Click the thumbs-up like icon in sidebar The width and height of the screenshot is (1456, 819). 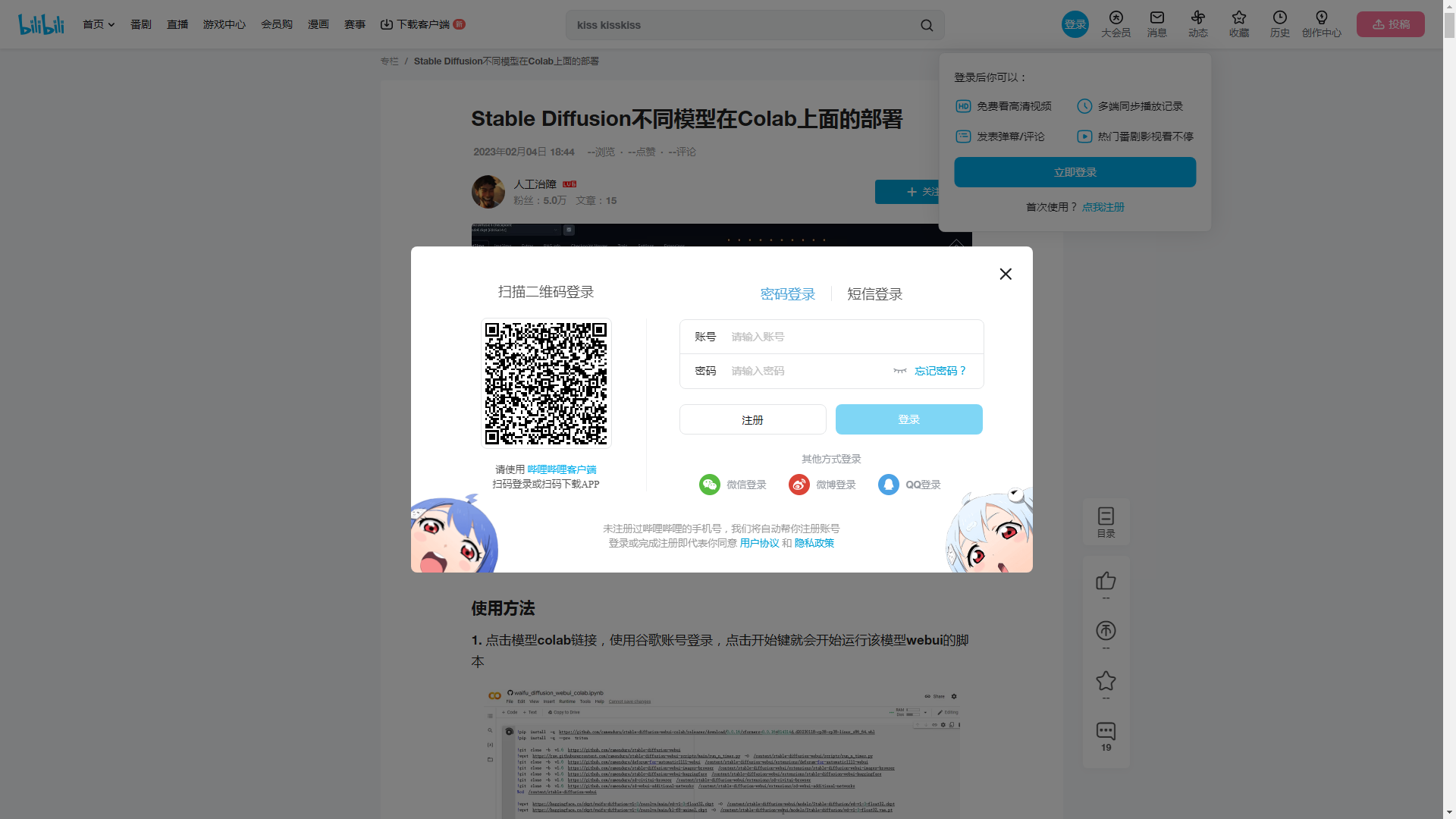pos(1106,582)
